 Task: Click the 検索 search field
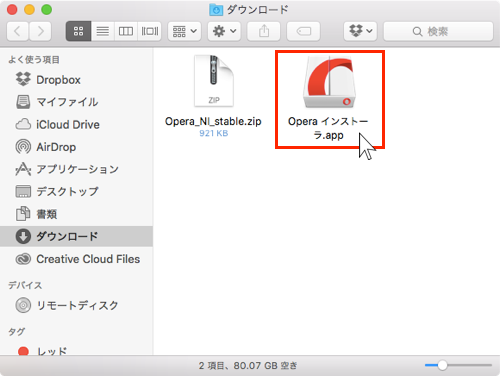[438, 31]
